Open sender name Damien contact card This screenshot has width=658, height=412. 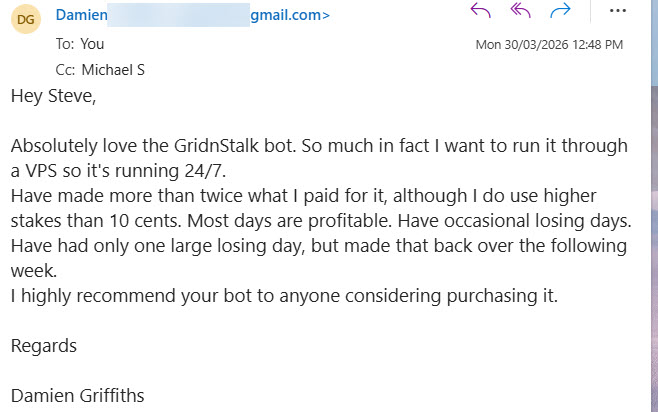79,15
